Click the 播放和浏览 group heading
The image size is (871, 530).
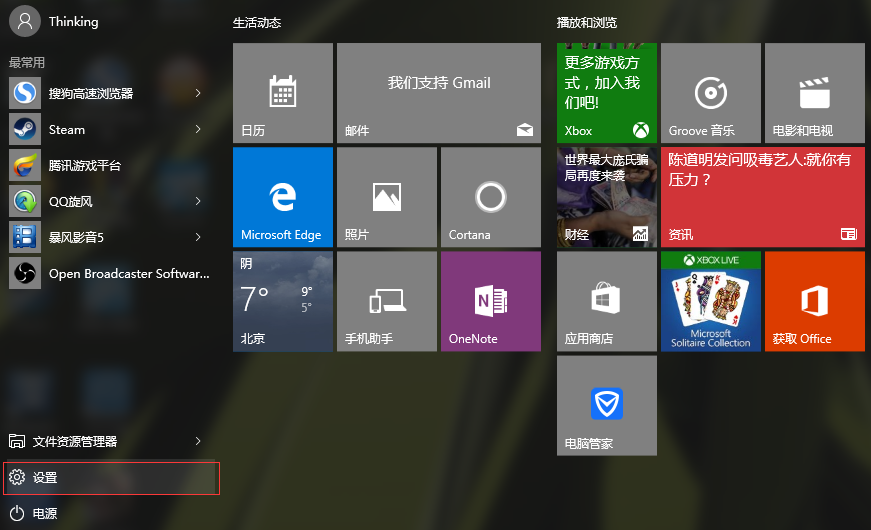tap(587, 23)
